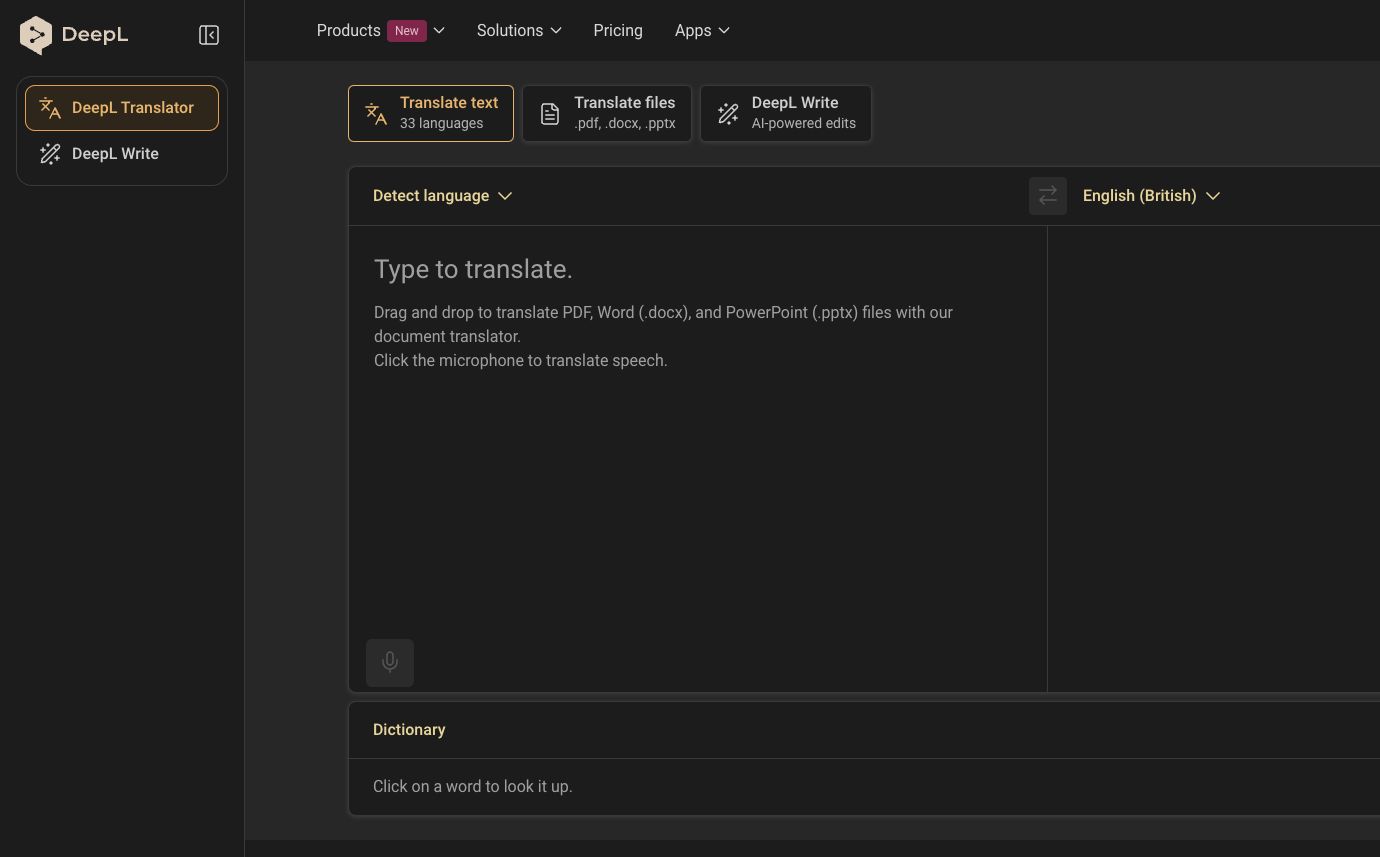Click the New badge beside Products
The width and height of the screenshot is (1380, 857).
(407, 31)
